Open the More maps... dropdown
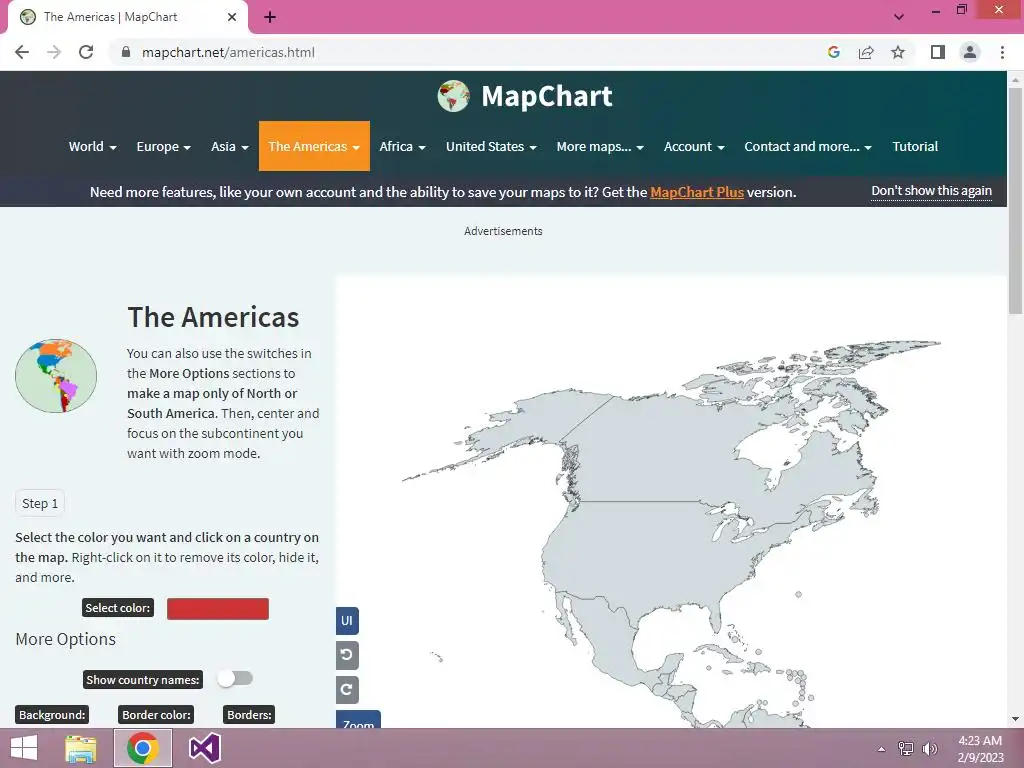This screenshot has height=768, width=1024. [x=600, y=146]
